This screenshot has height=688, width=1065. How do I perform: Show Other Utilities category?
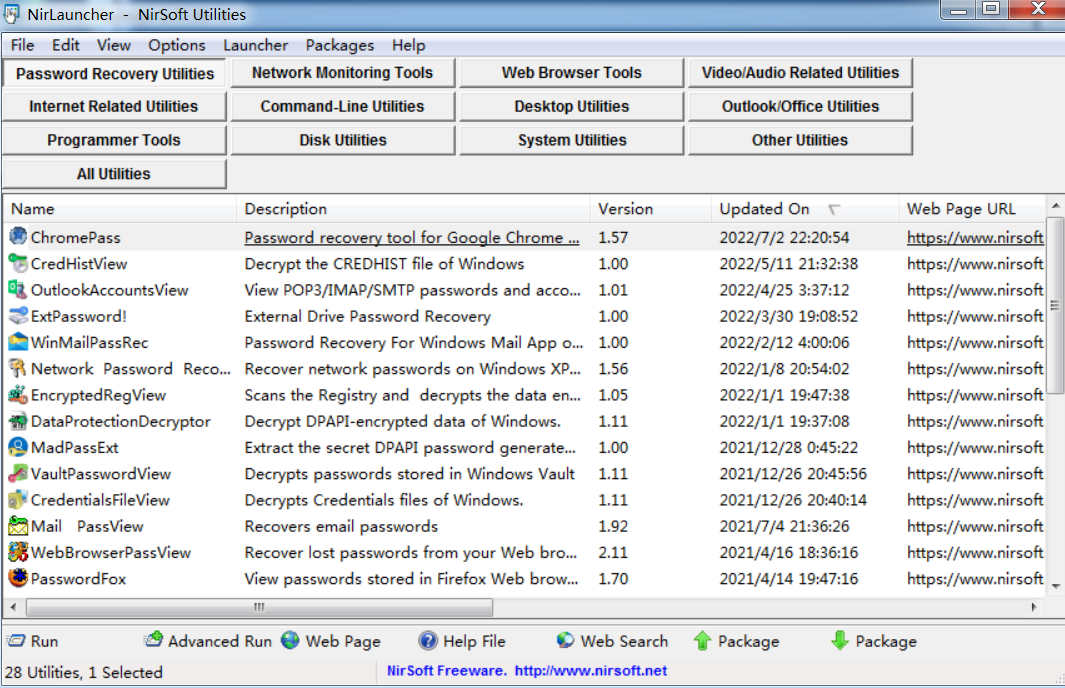coord(800,140)
